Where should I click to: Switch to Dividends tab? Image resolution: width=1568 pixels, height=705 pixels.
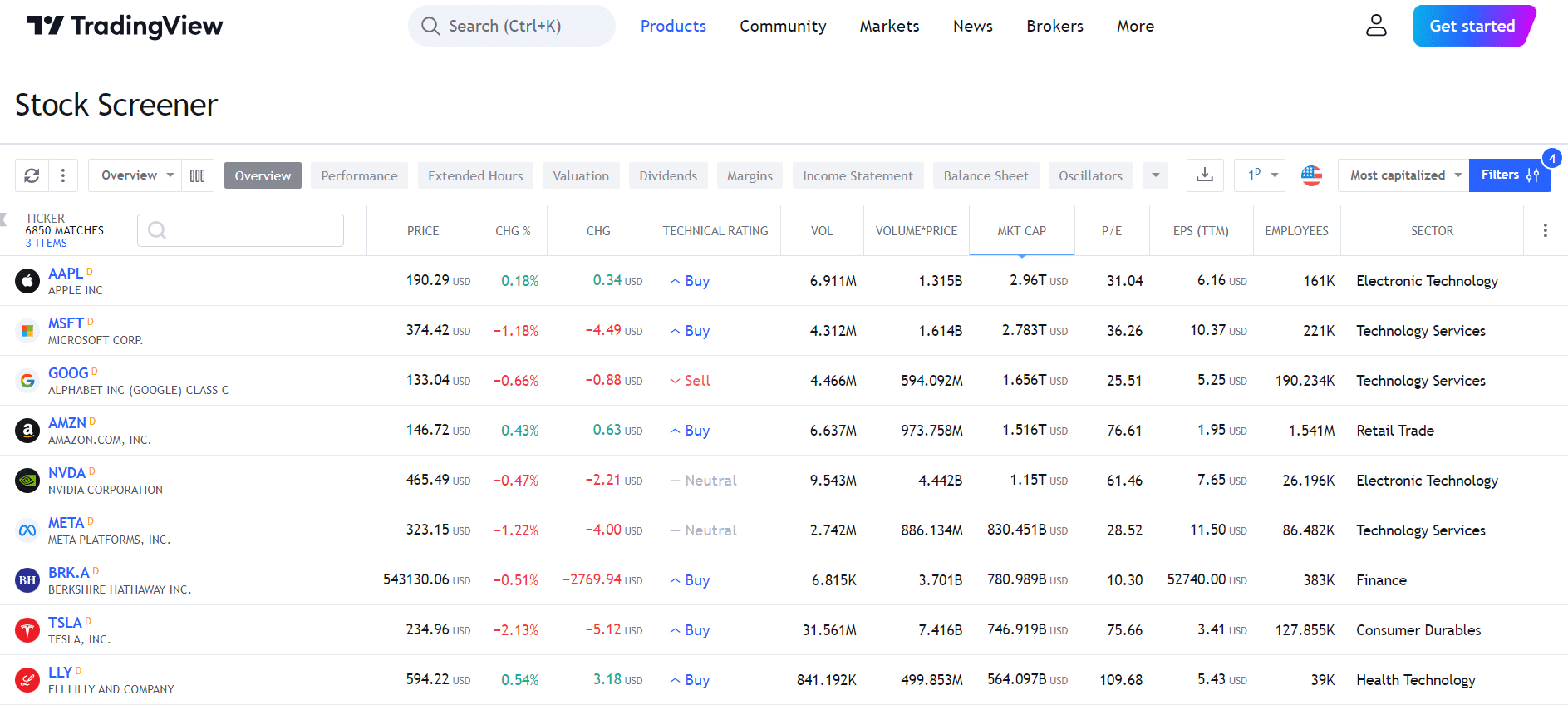click(668, 175)
